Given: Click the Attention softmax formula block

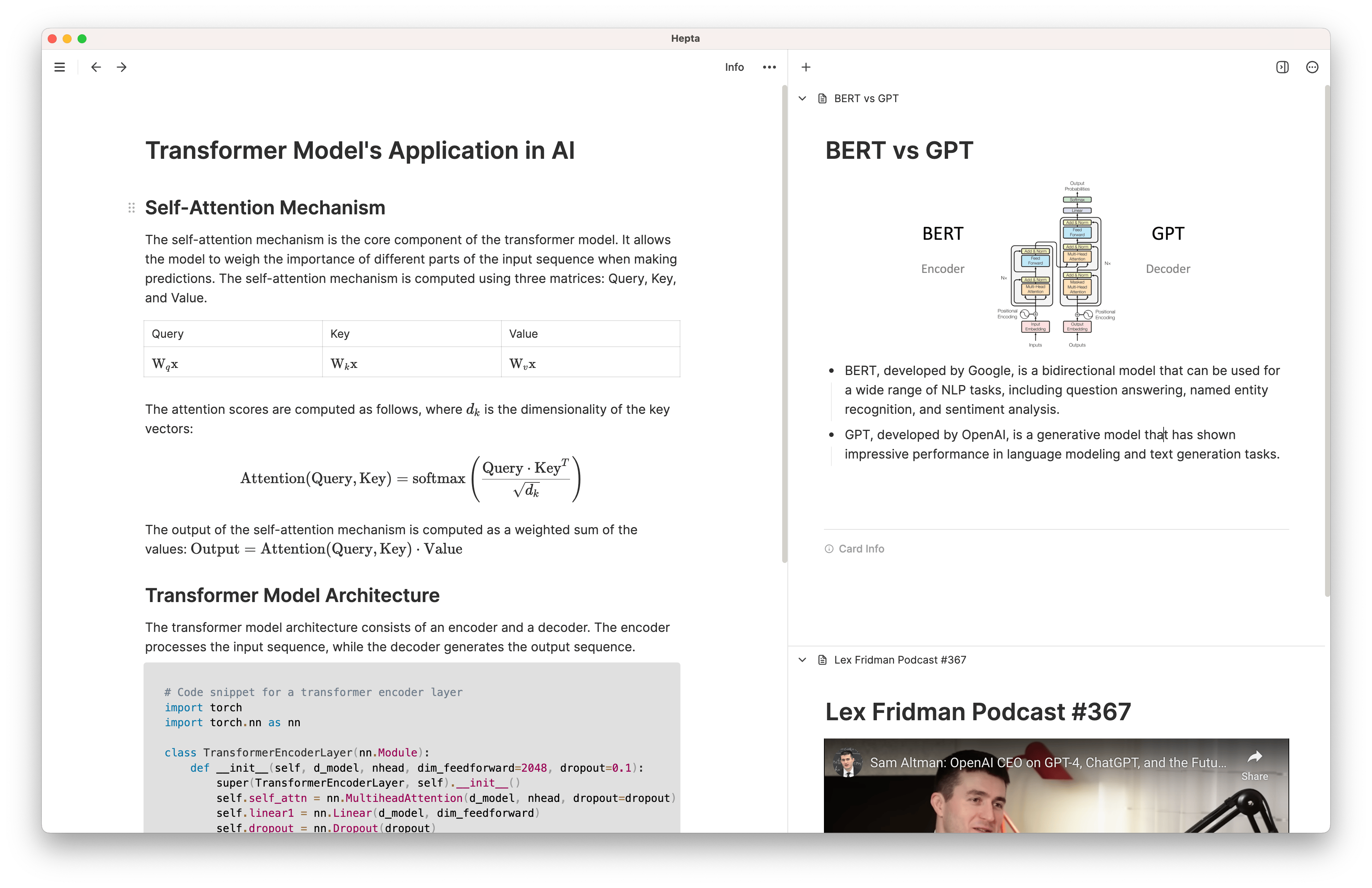Looking at the screenshot, I should point(410,478).
